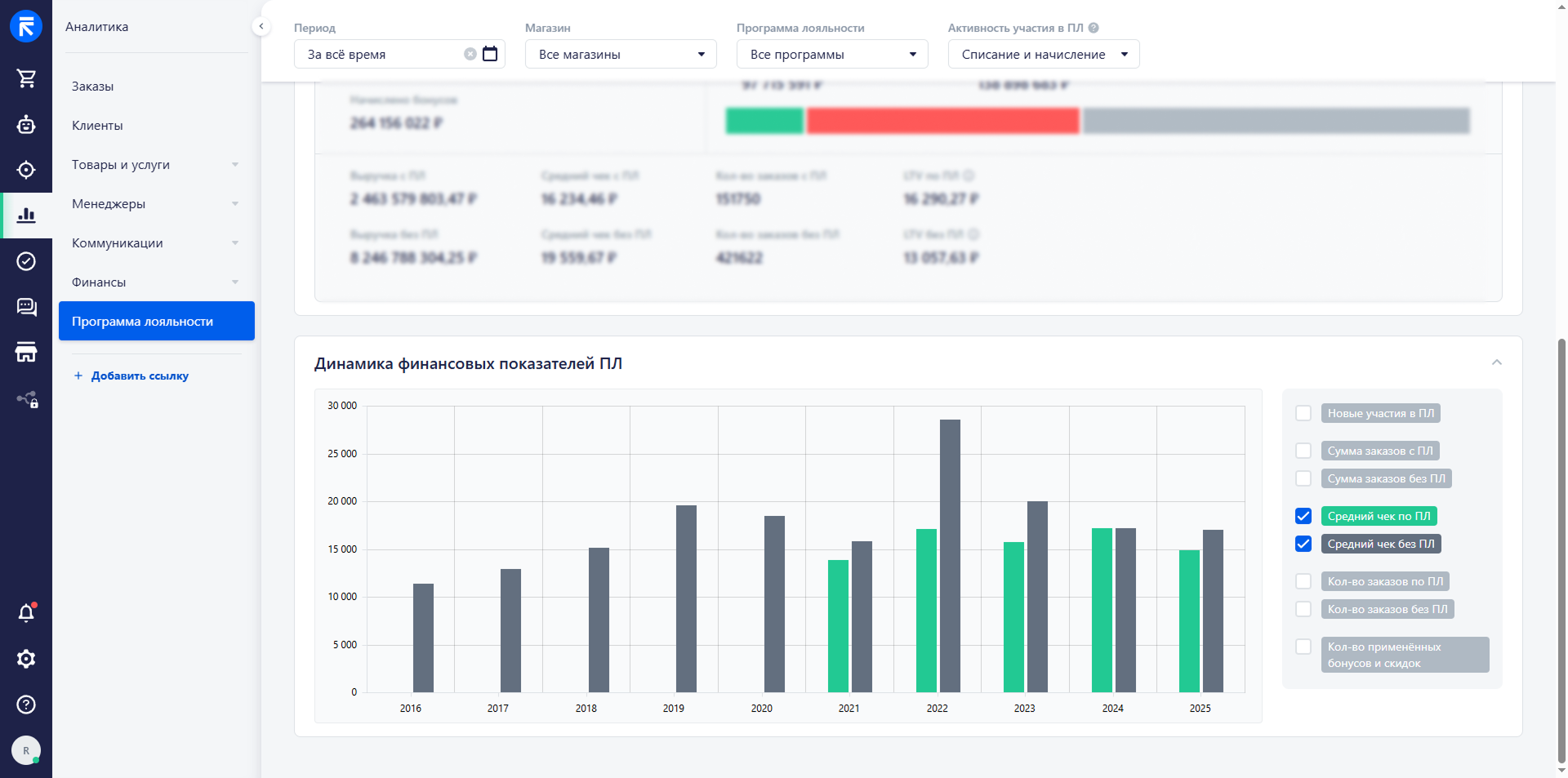Collapse the 'Динамика финансовых показателей ПЛ' panel
The height and width of the screenshot is (778, 1568).
[1497, 362]
